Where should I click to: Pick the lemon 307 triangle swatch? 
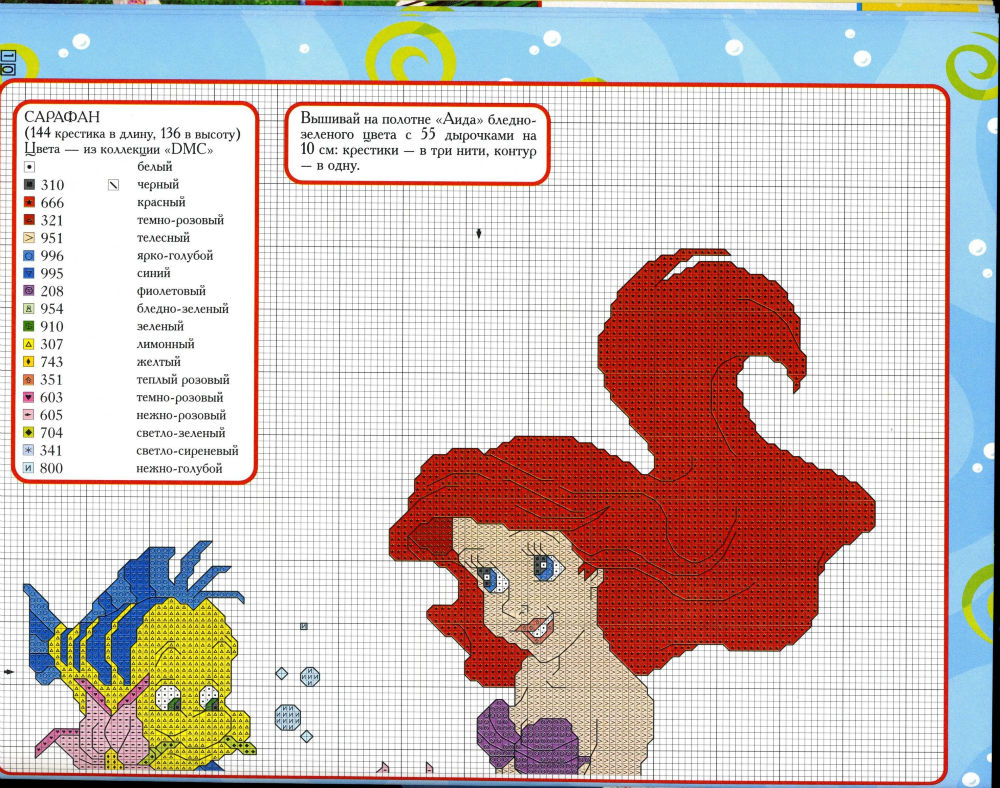coord(30,344)
